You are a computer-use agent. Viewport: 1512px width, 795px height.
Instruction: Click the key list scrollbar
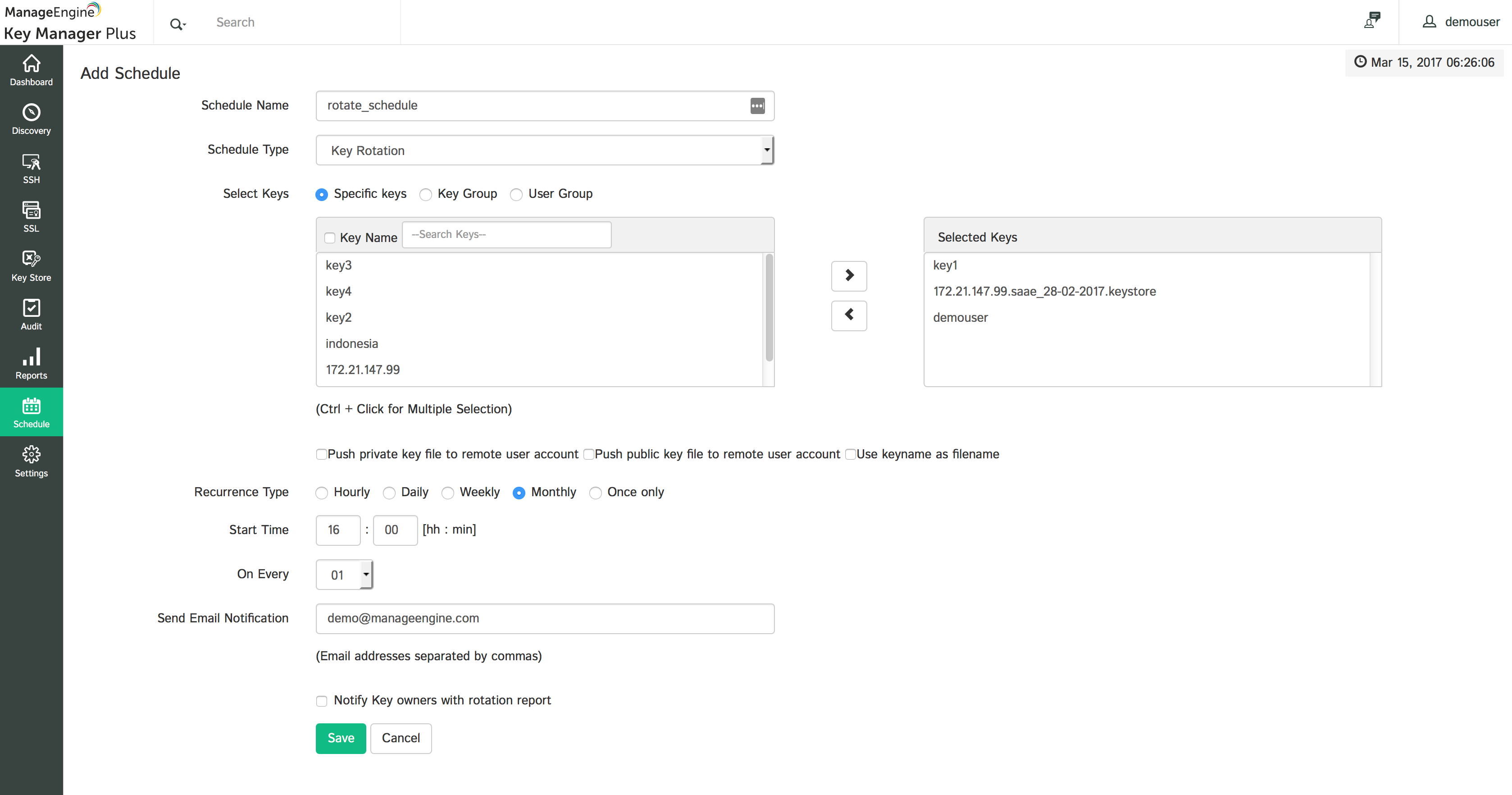click(x=769, y=308)
